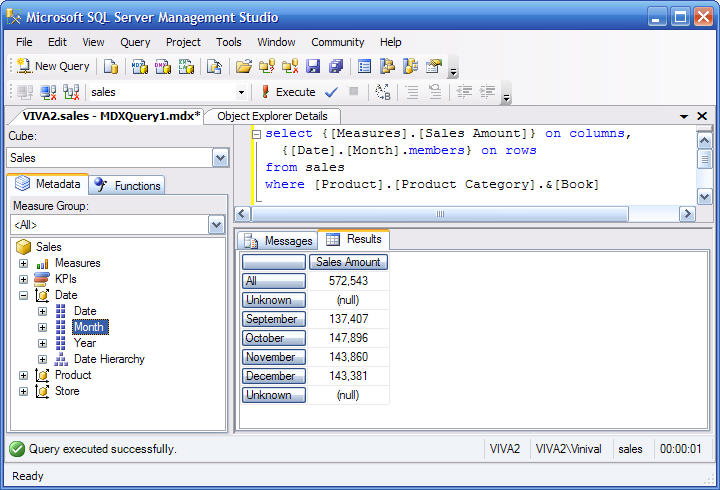Click the Decrease Indent icon

pyautogui.click(x=464, y=92)
